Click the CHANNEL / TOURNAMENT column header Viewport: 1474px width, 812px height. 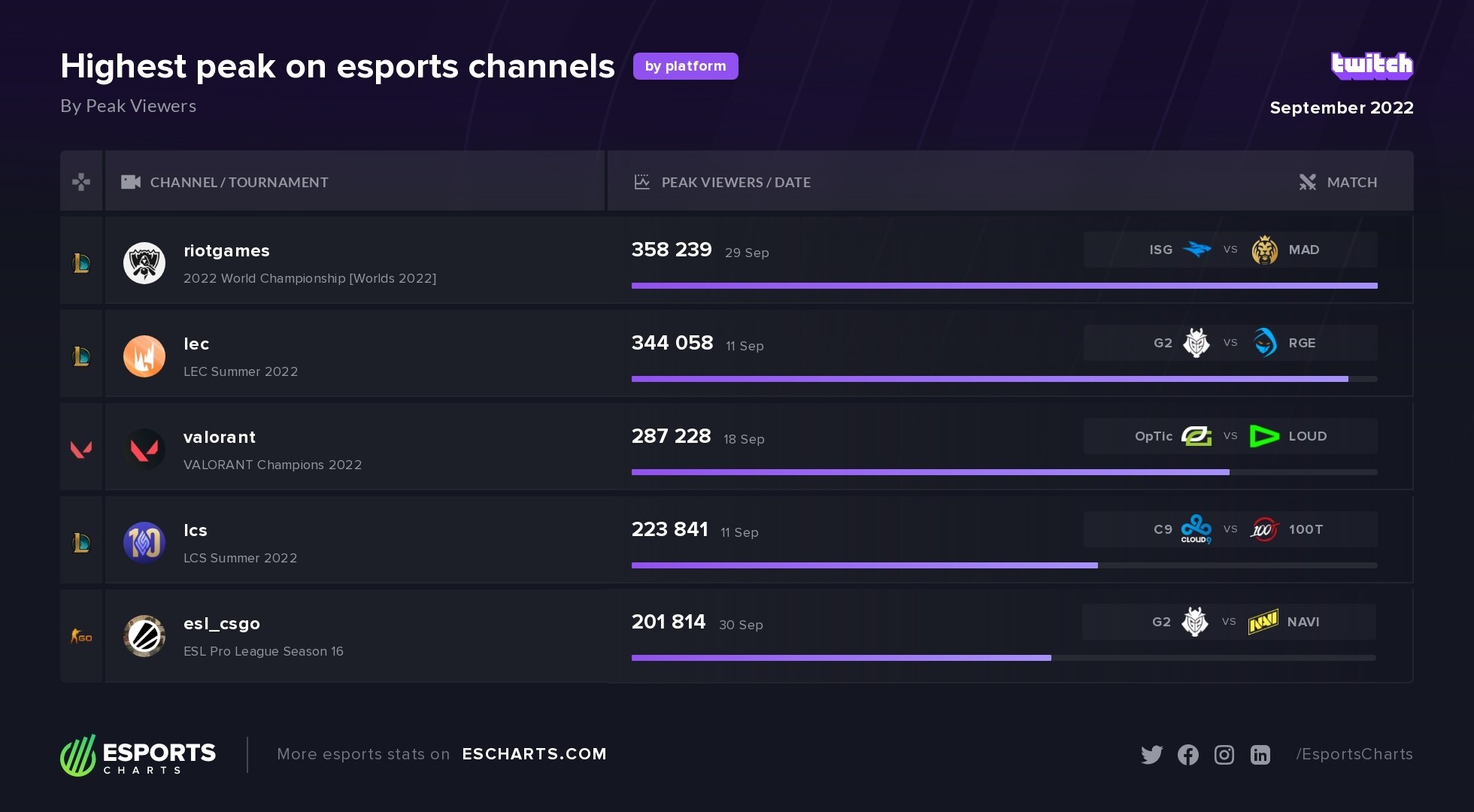click(x=238, y=182)
